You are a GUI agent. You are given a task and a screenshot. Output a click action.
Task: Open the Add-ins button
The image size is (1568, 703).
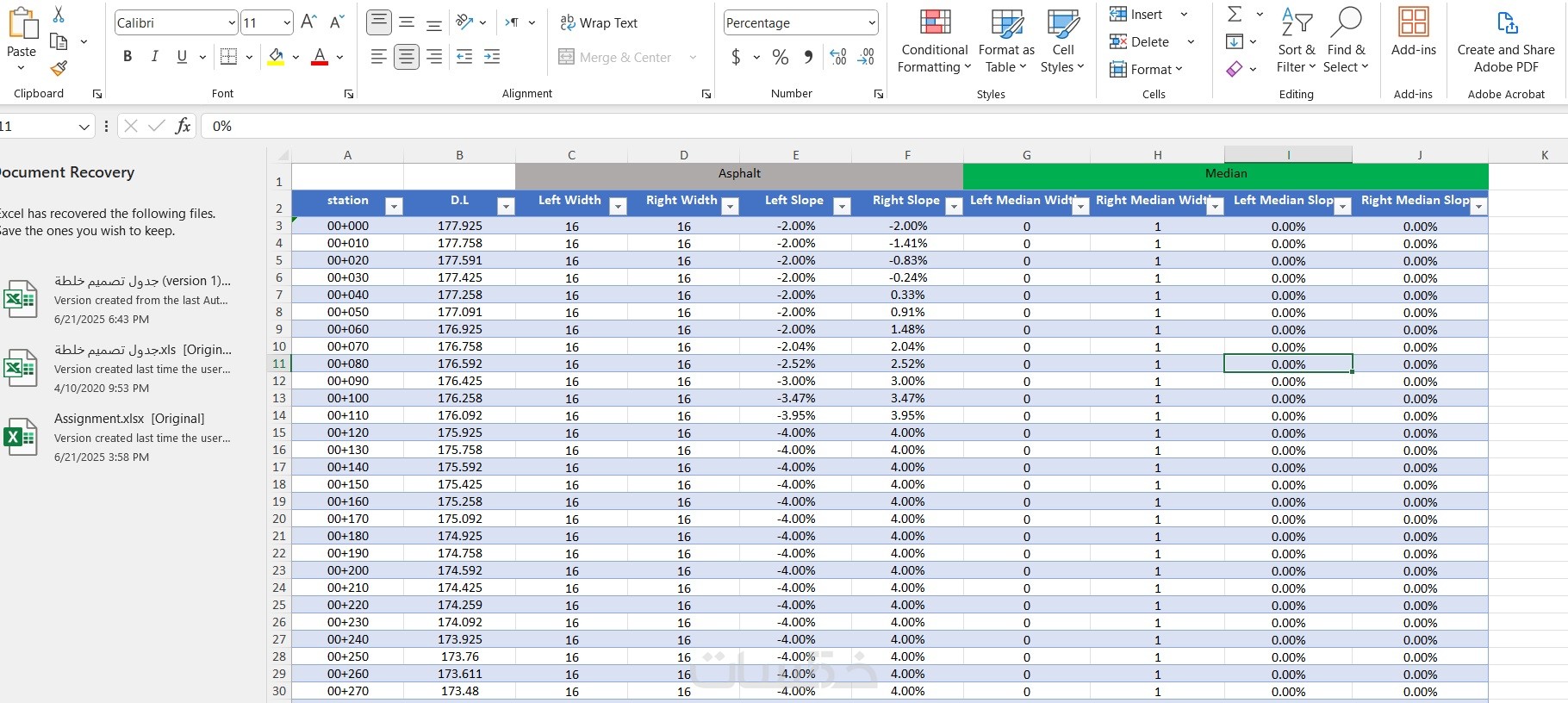(1413, 33)
